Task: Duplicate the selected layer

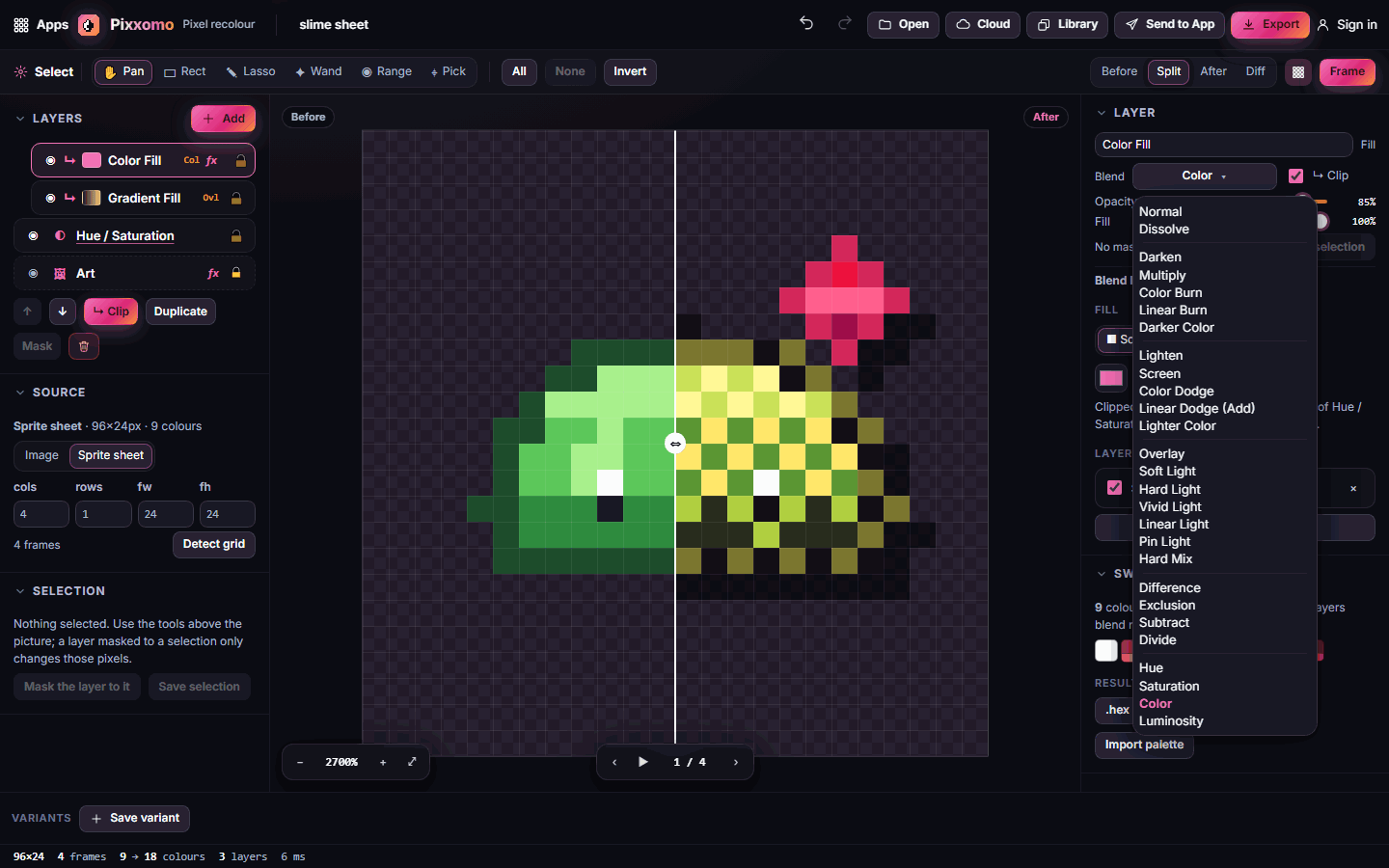Action: pyautogui.click(x=180, y=312)
